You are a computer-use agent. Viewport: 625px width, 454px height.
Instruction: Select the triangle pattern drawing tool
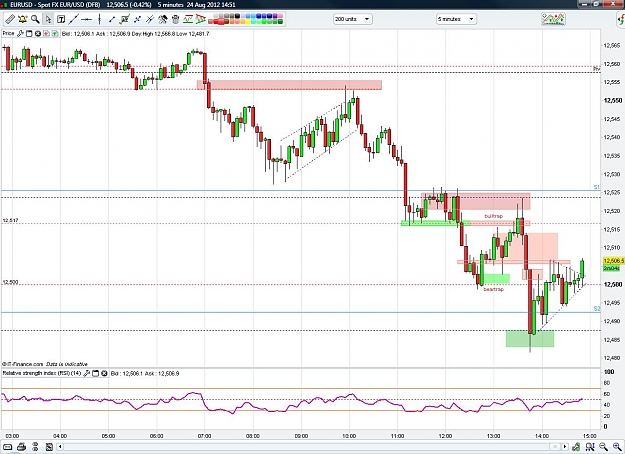pos(200,19)
